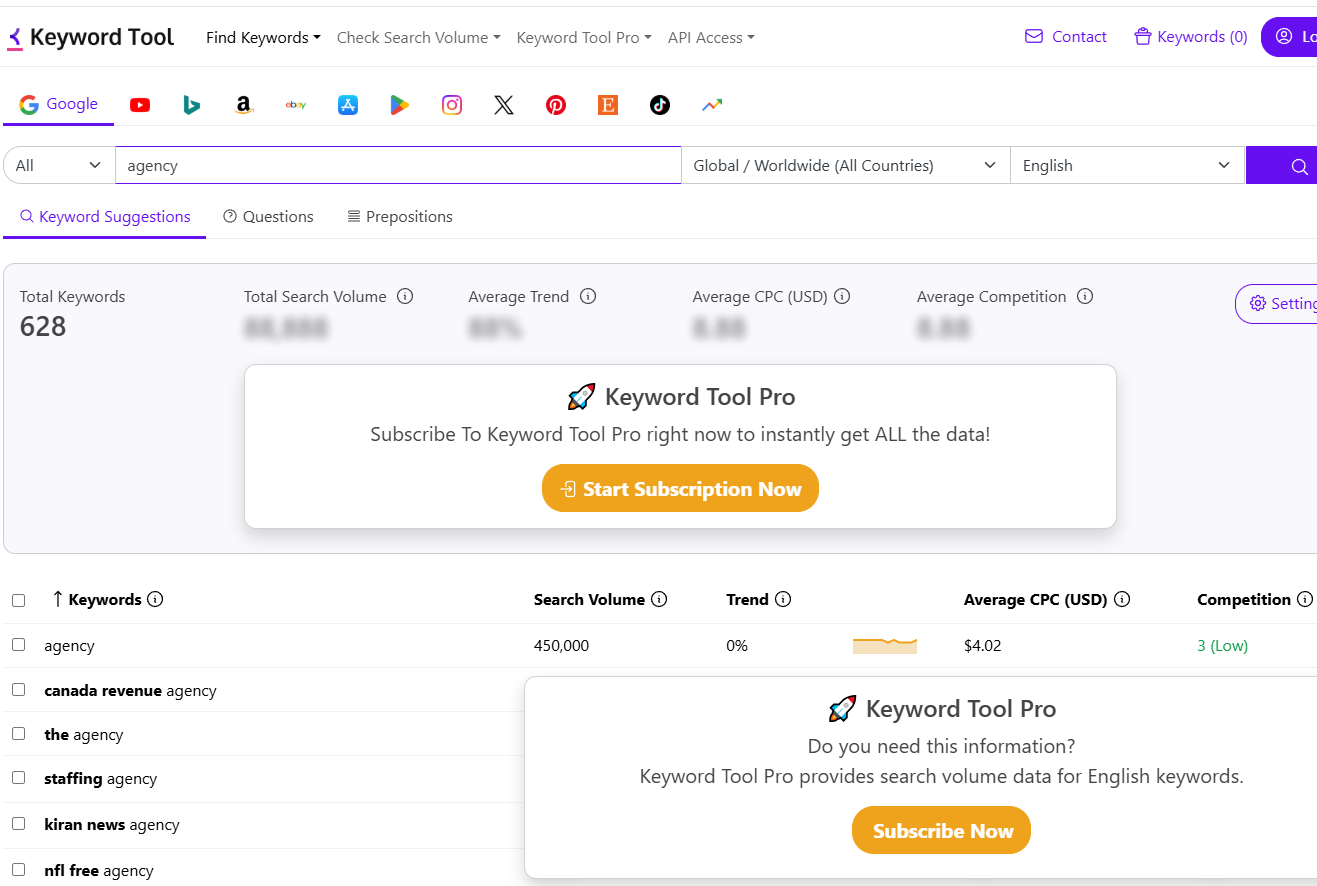Click info icon beside Search Volume header
The height and width of the screenshot is (886, 1317).
tap(659, 600)
